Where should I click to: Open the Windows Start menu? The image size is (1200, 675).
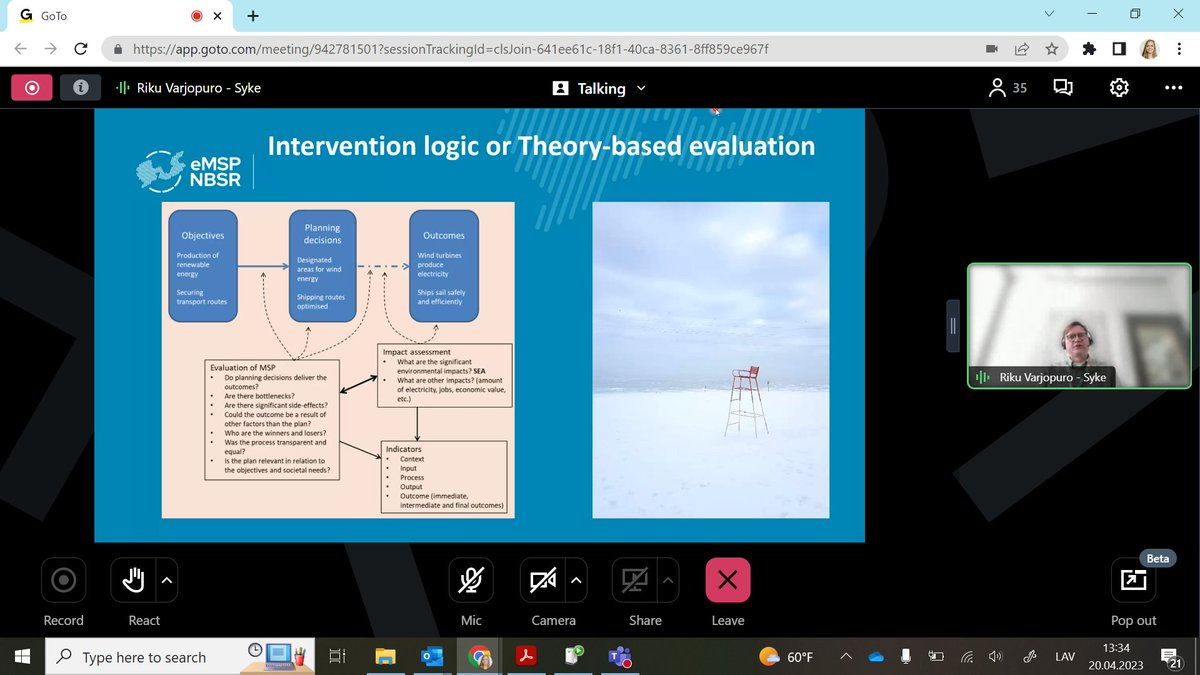point(22,657)
